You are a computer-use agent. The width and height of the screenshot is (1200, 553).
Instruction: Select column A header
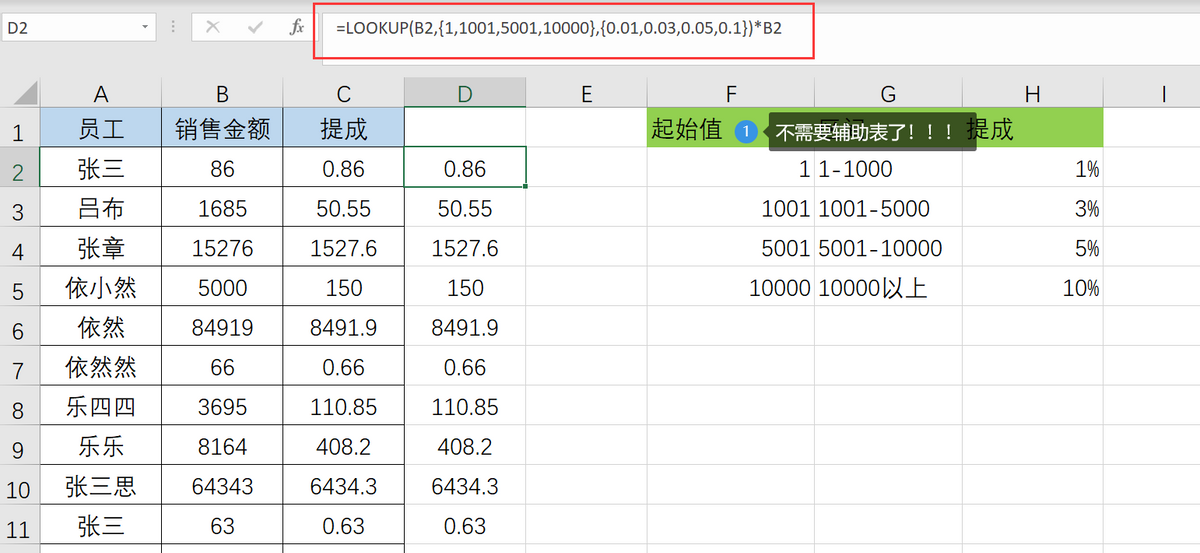pyautogui.click(x=101, y=94)
